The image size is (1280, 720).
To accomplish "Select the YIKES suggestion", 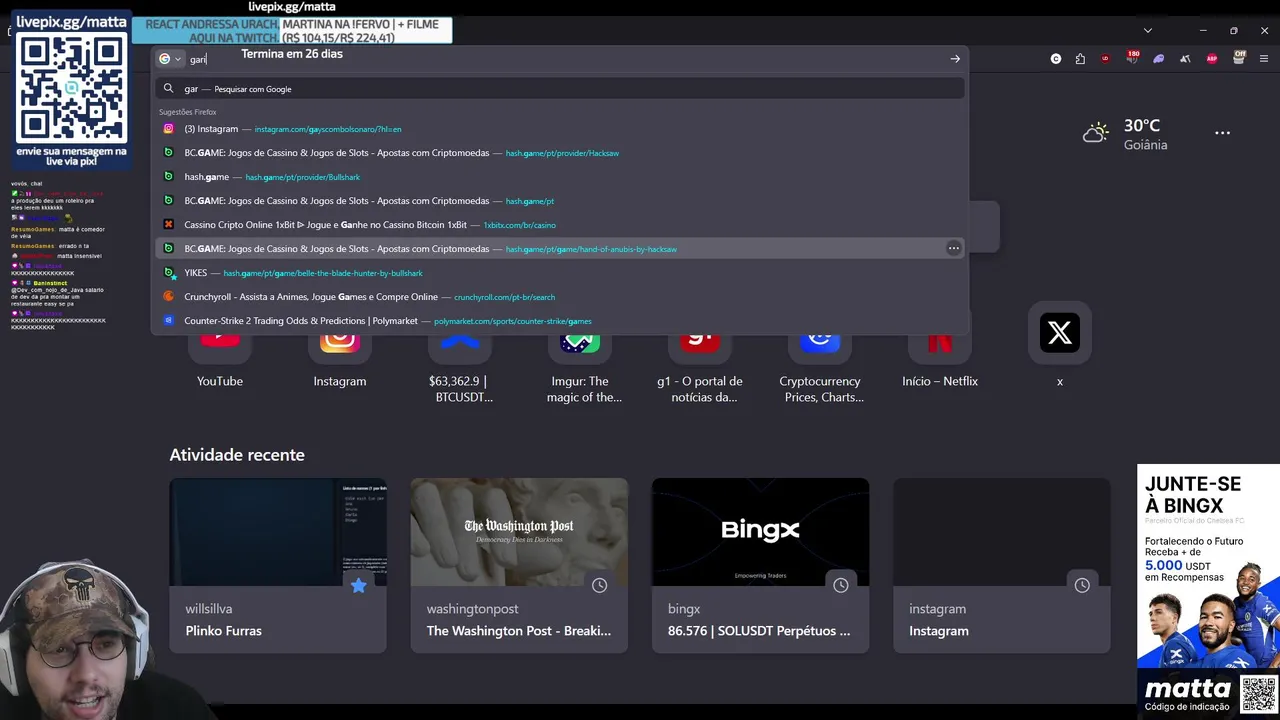I will point(560,273).
